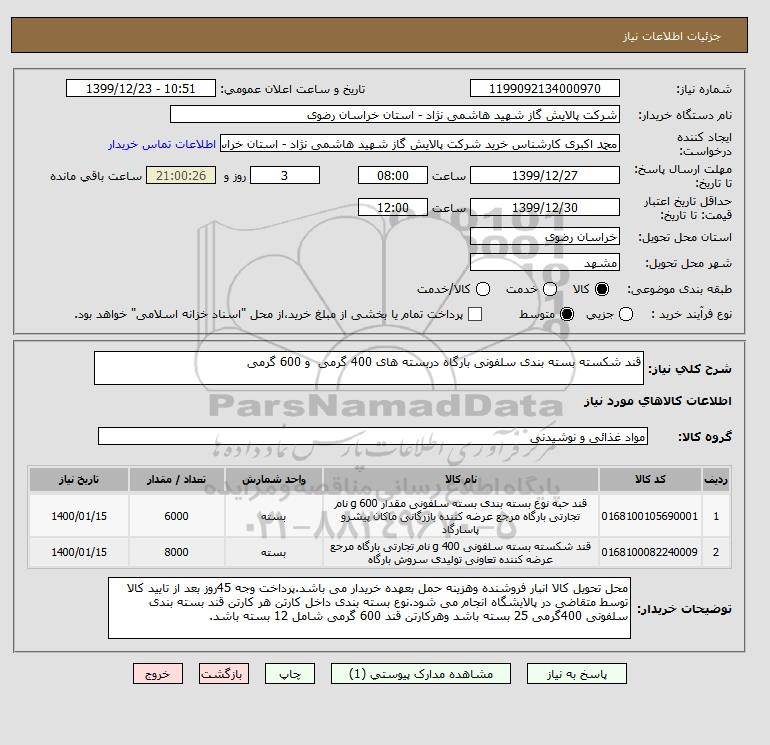
Task: Click the quantity cell 6000
Action: [x=177, y=516]
